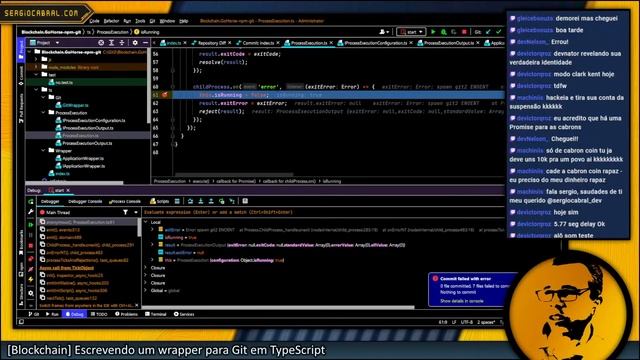Click the View Breakpoints icon
The width and height of the screenshot is (640, 360).
[x=31, y=259]
